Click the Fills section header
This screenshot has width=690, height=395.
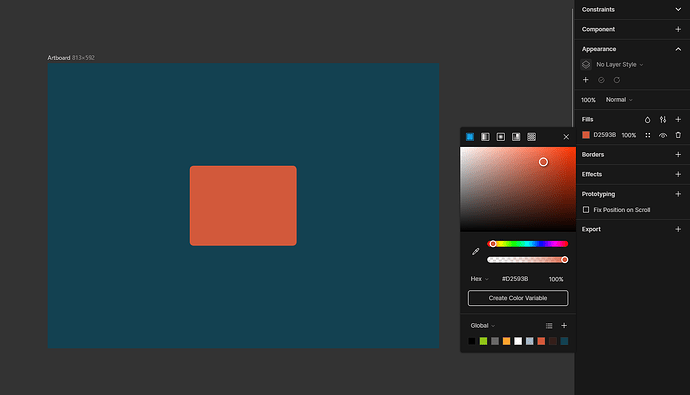point(587,120)
